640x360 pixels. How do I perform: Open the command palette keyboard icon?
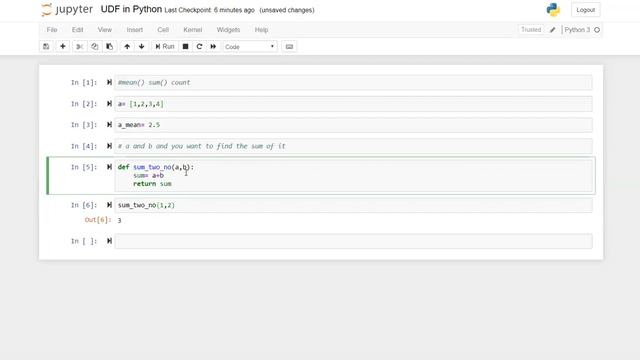289,47
